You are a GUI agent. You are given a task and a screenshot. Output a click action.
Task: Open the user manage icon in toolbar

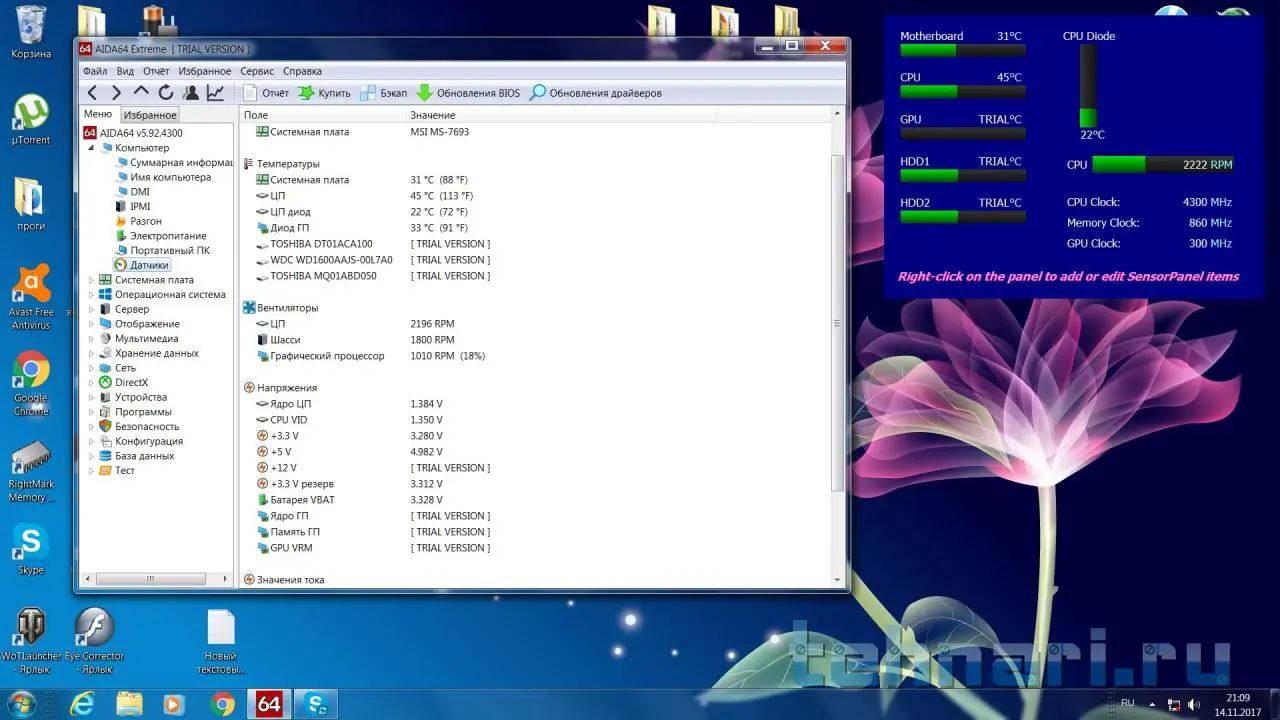click(190, 93)
